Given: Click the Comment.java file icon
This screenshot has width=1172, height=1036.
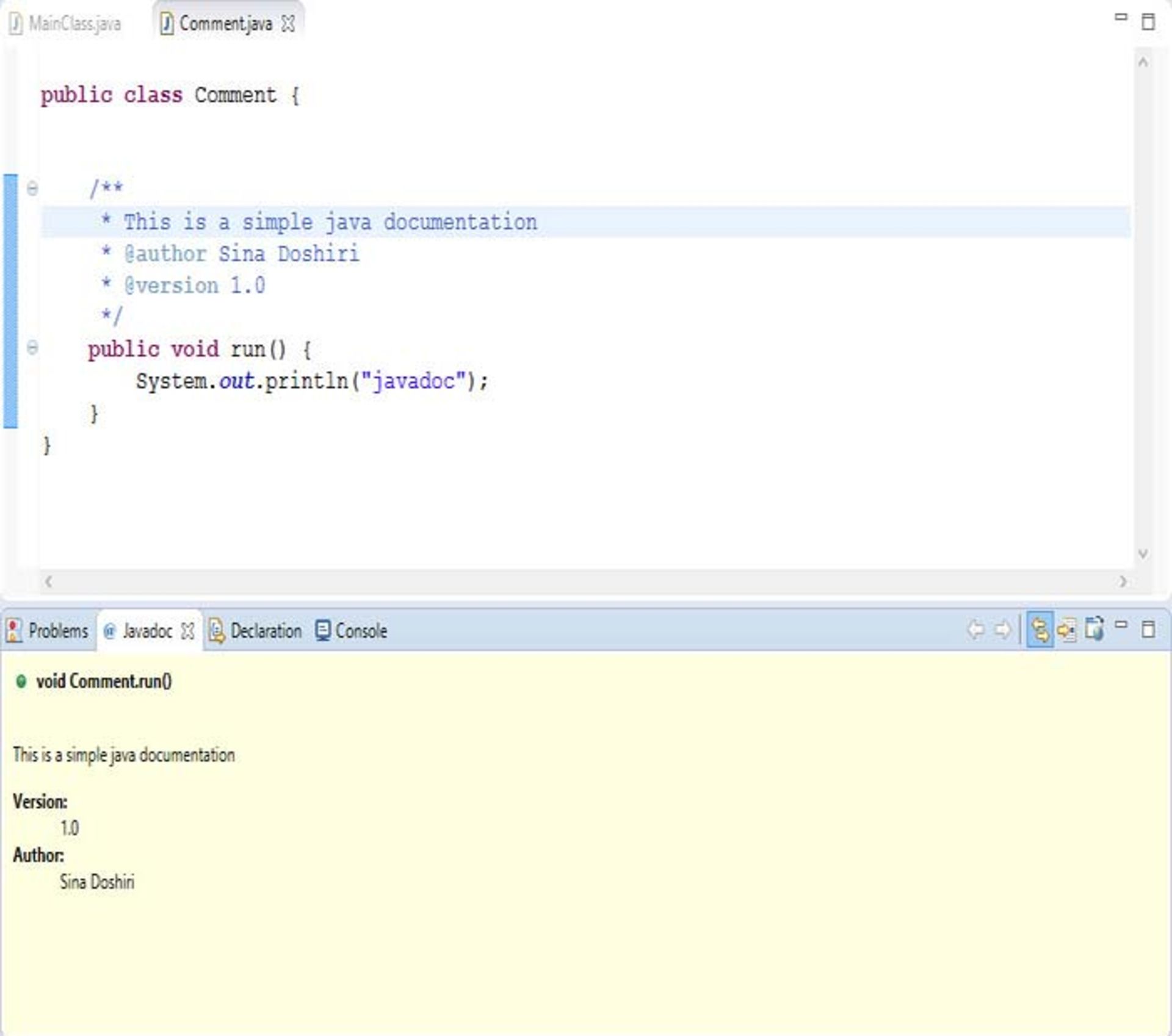Looking at the screenshot, I should tap(166, 24).
